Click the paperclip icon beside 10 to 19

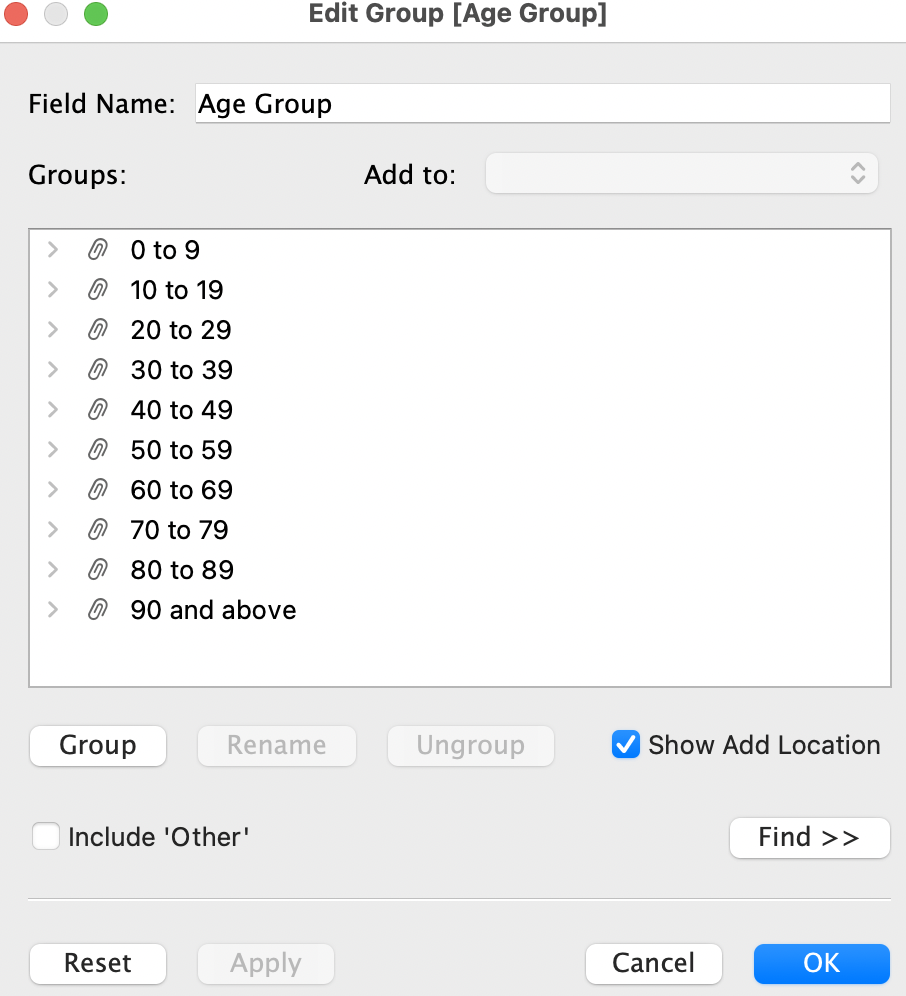click(x=97, y=290)
